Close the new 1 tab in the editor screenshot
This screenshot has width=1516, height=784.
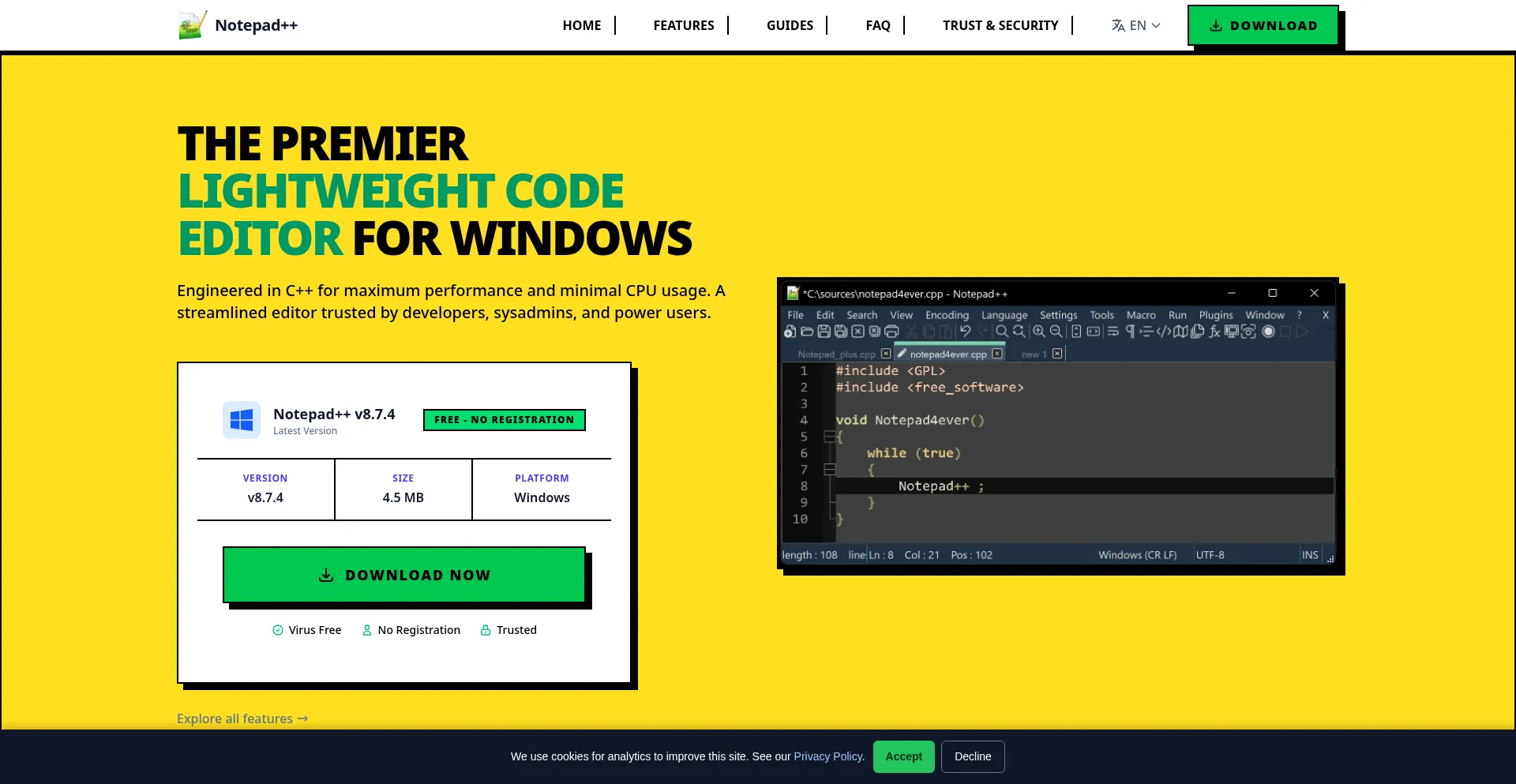tap(1057, 354)
